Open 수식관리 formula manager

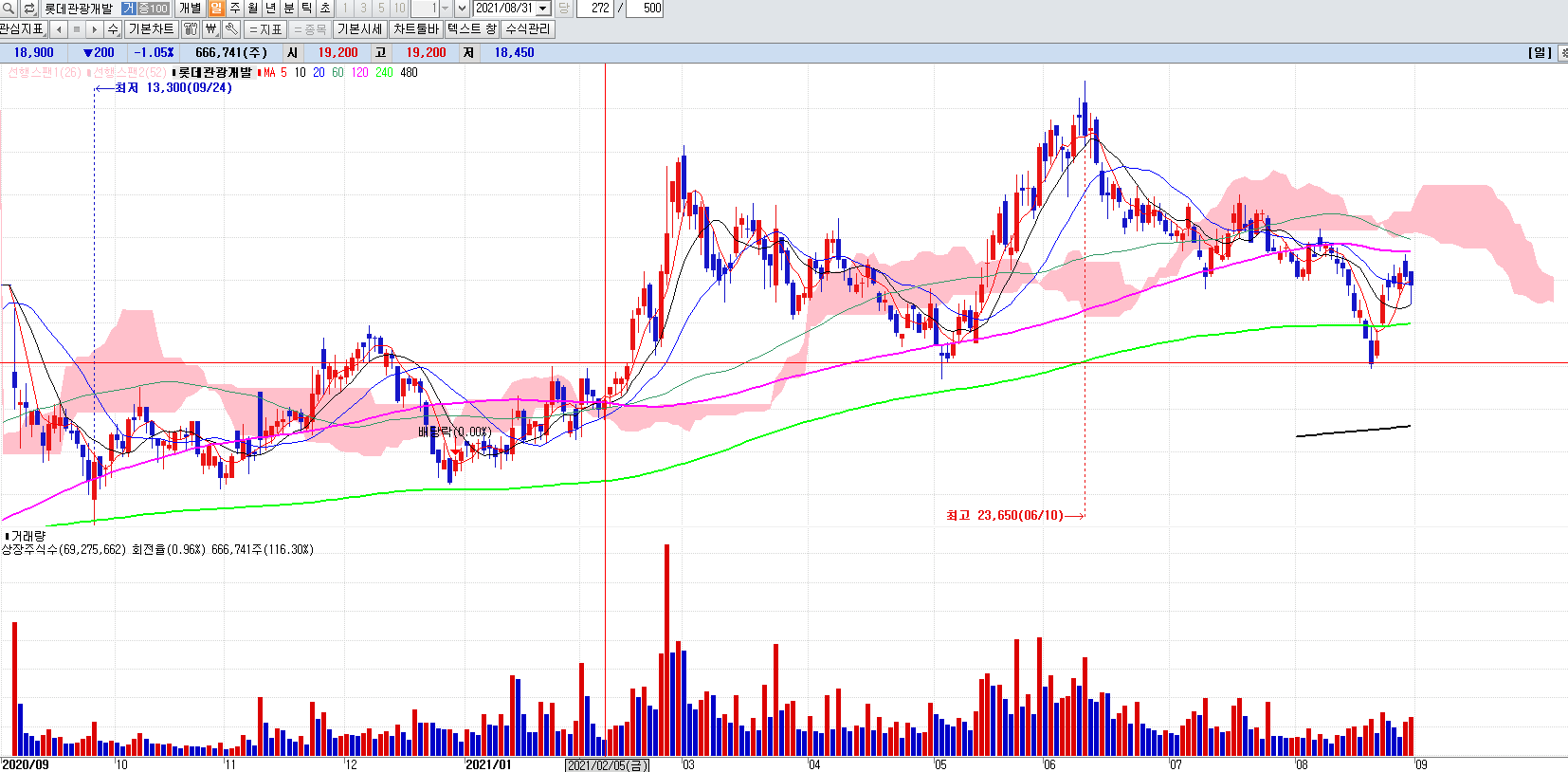527,29
